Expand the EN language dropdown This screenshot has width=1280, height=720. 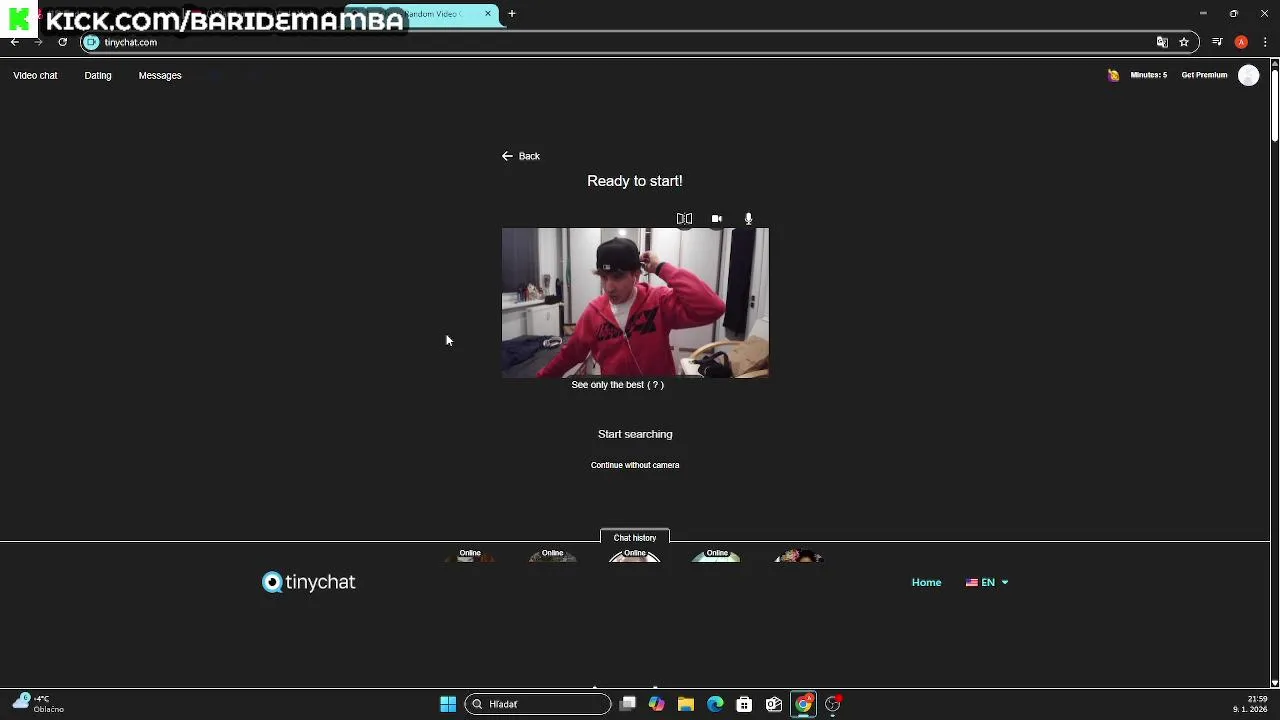tap(987, 582)
